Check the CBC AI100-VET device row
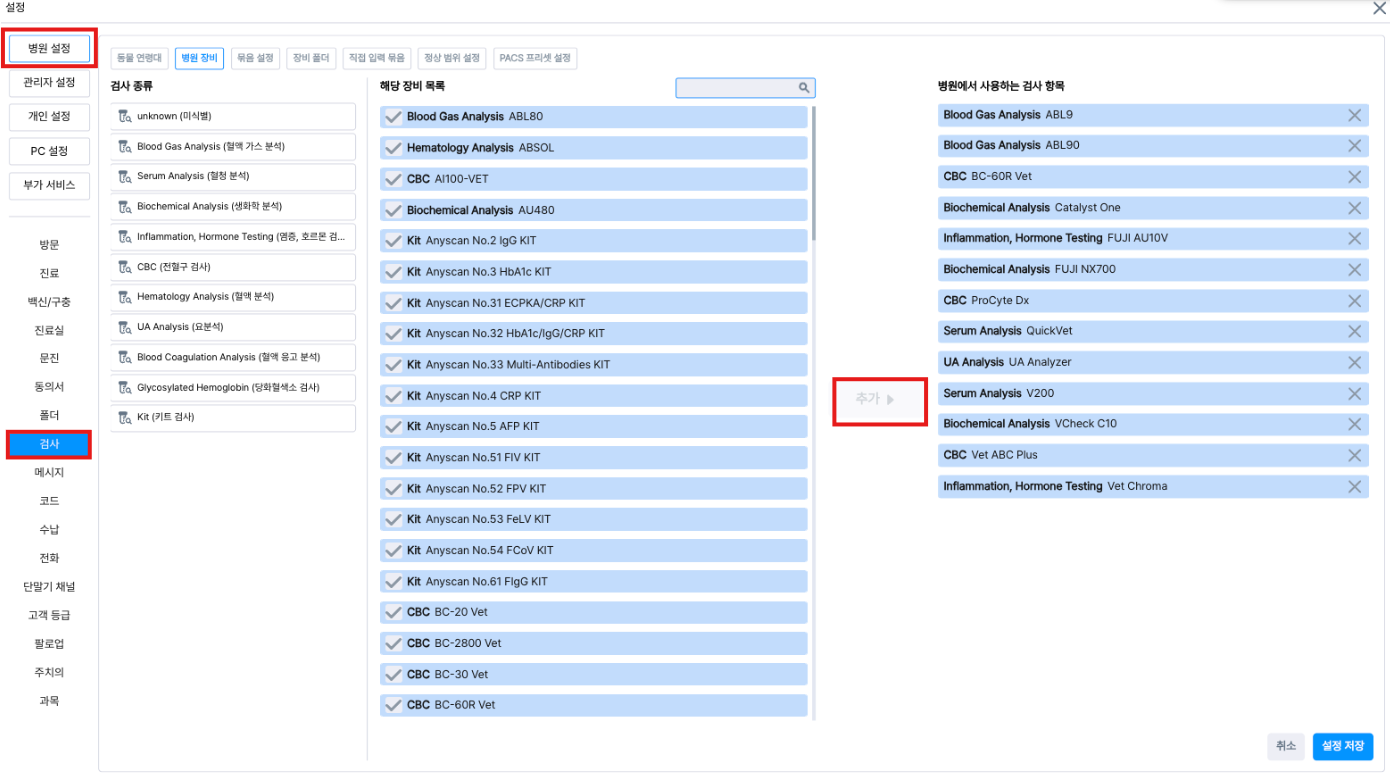Image resolution: width=1390 pixels, height=779 pixels. (393, 179)
